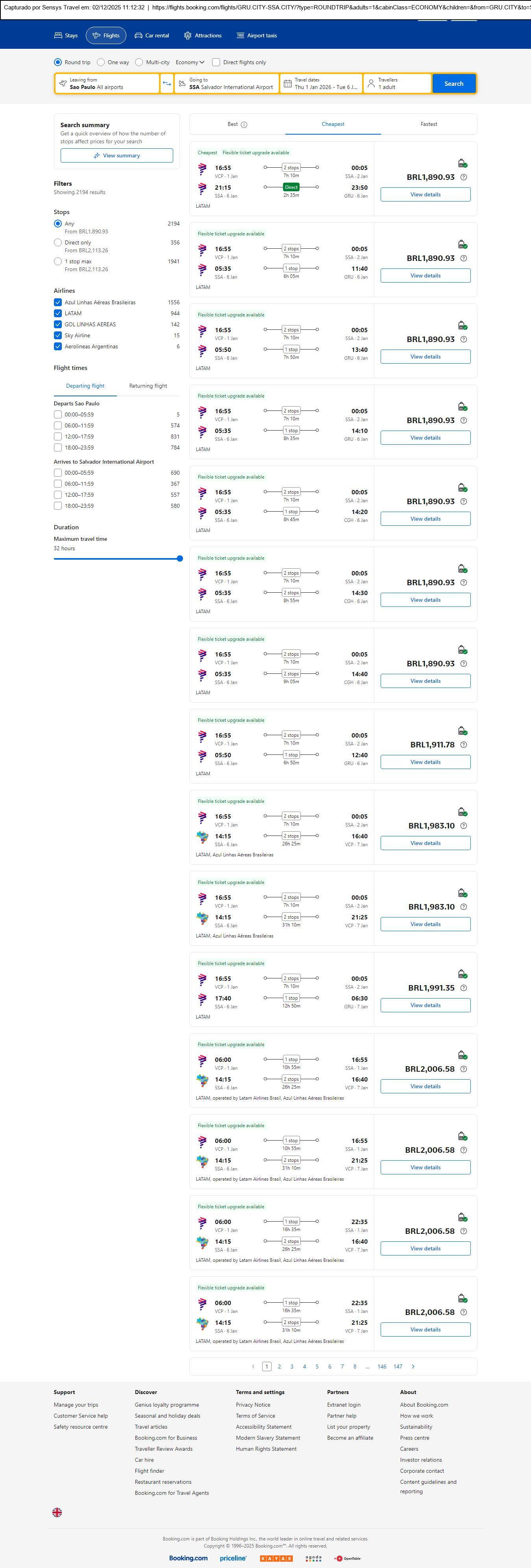Expand the Economy cabin class dropdown
The image size is (531, 1568).
pos(189,62)
